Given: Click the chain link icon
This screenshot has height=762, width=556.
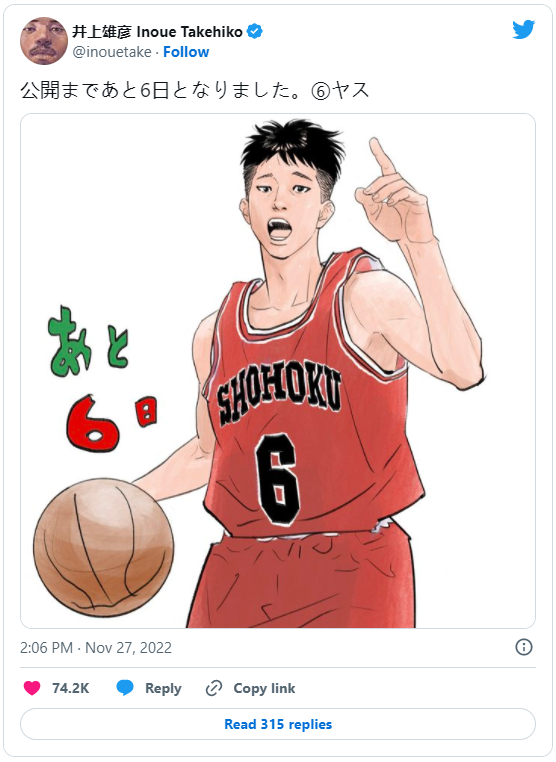Looking at the screenshot, I should 214,688.
